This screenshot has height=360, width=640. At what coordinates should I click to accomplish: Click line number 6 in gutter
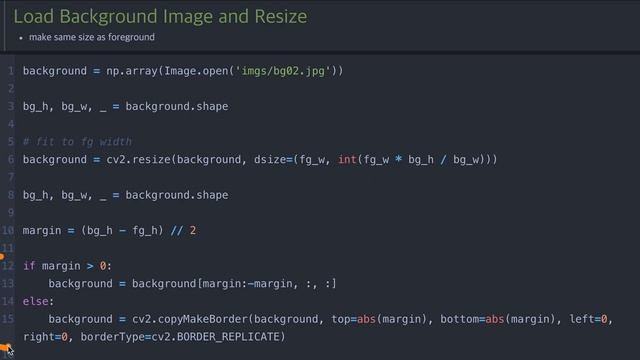[x=11, y=160]
